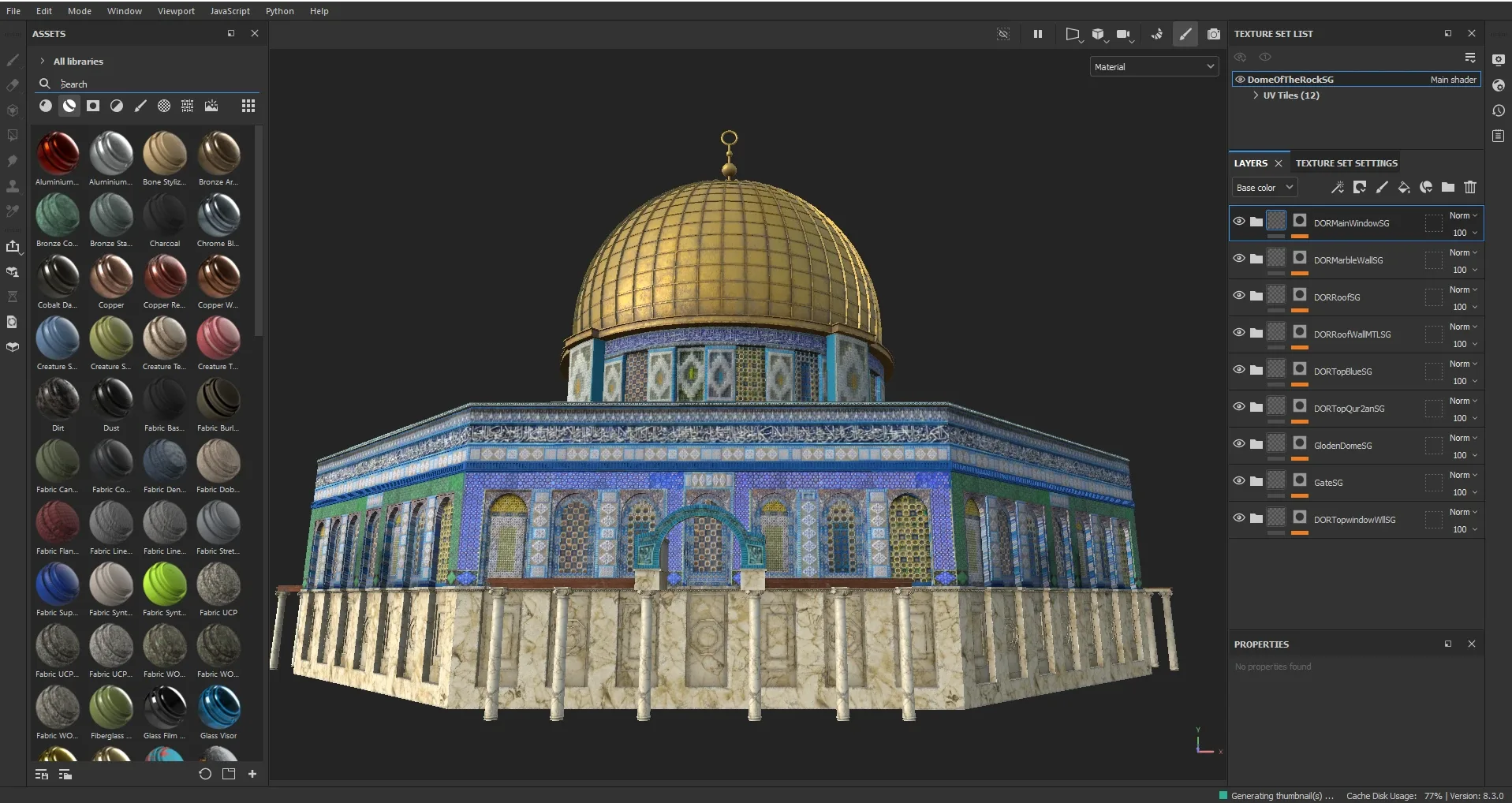Click the Main shader link
Image resolution: width=1512 pixels, height=803 pixels.
coord(1454,80)
